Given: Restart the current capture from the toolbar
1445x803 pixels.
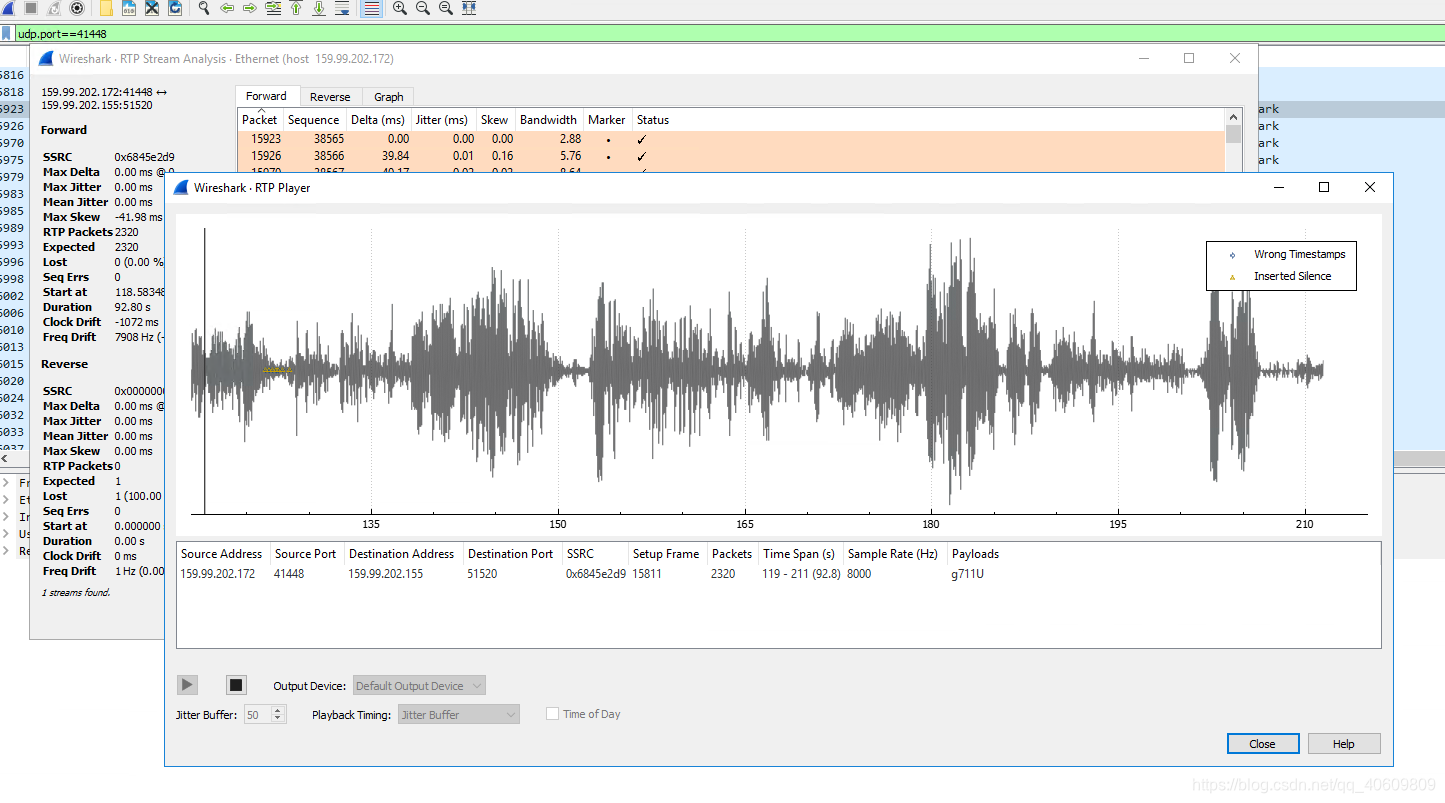Looking at the screenshot, I should click(54, 8).
